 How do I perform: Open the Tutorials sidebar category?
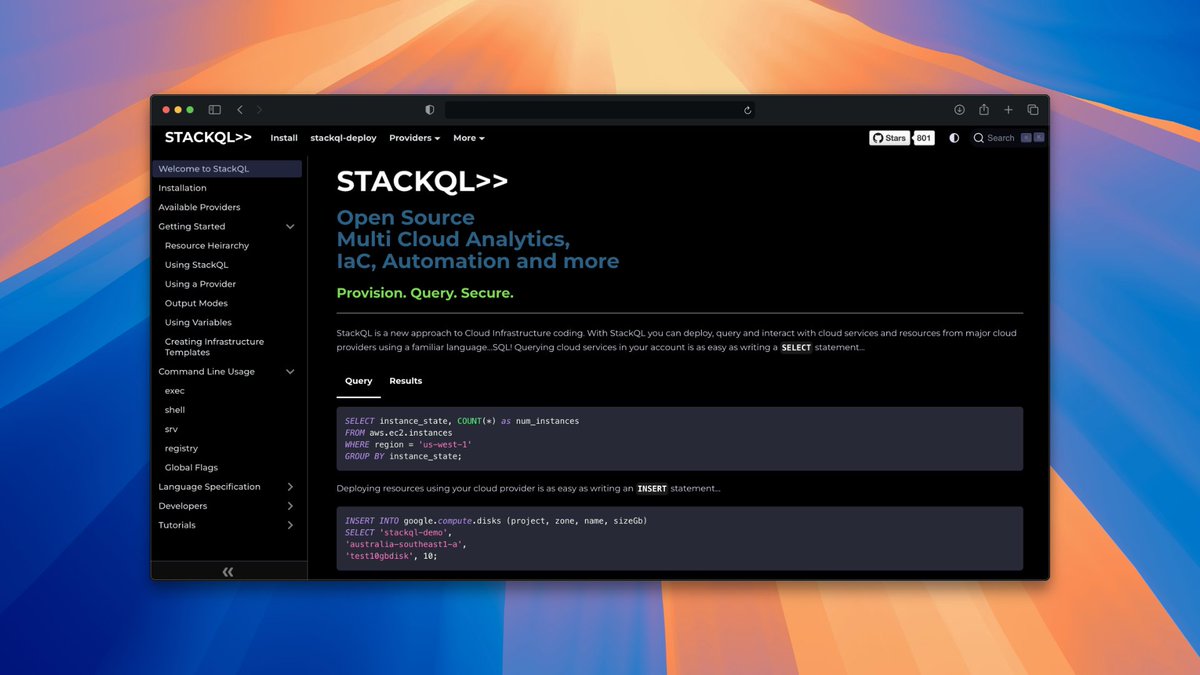[177, 525]
